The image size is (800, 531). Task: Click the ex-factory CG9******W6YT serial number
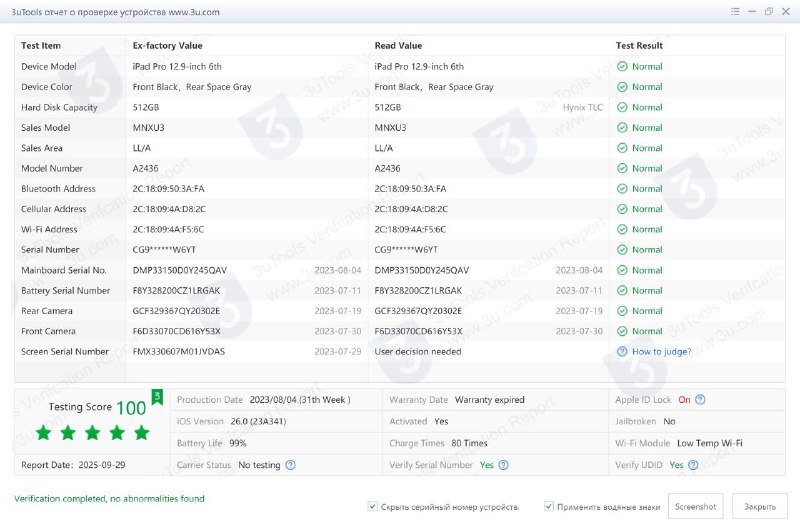click(164, 250)
